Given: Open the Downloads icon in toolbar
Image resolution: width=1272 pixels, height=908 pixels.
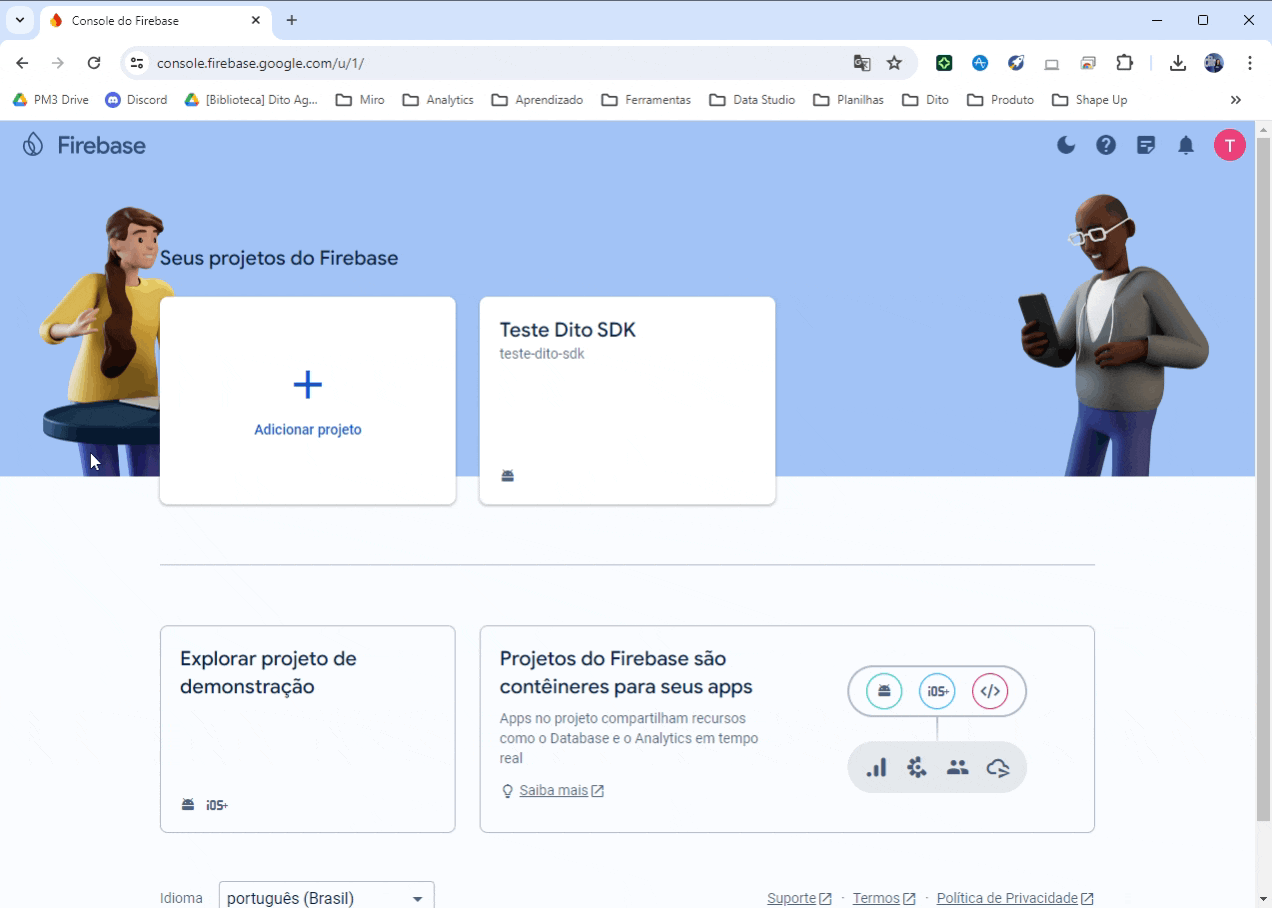Looking at the screenshot, I should (x=1178, y=63).
